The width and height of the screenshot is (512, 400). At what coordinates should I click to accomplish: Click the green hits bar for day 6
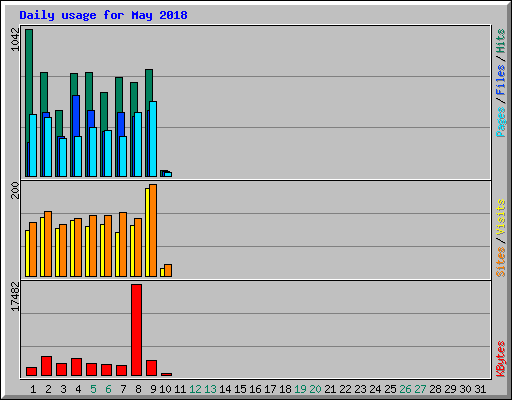tap(104, 112)
